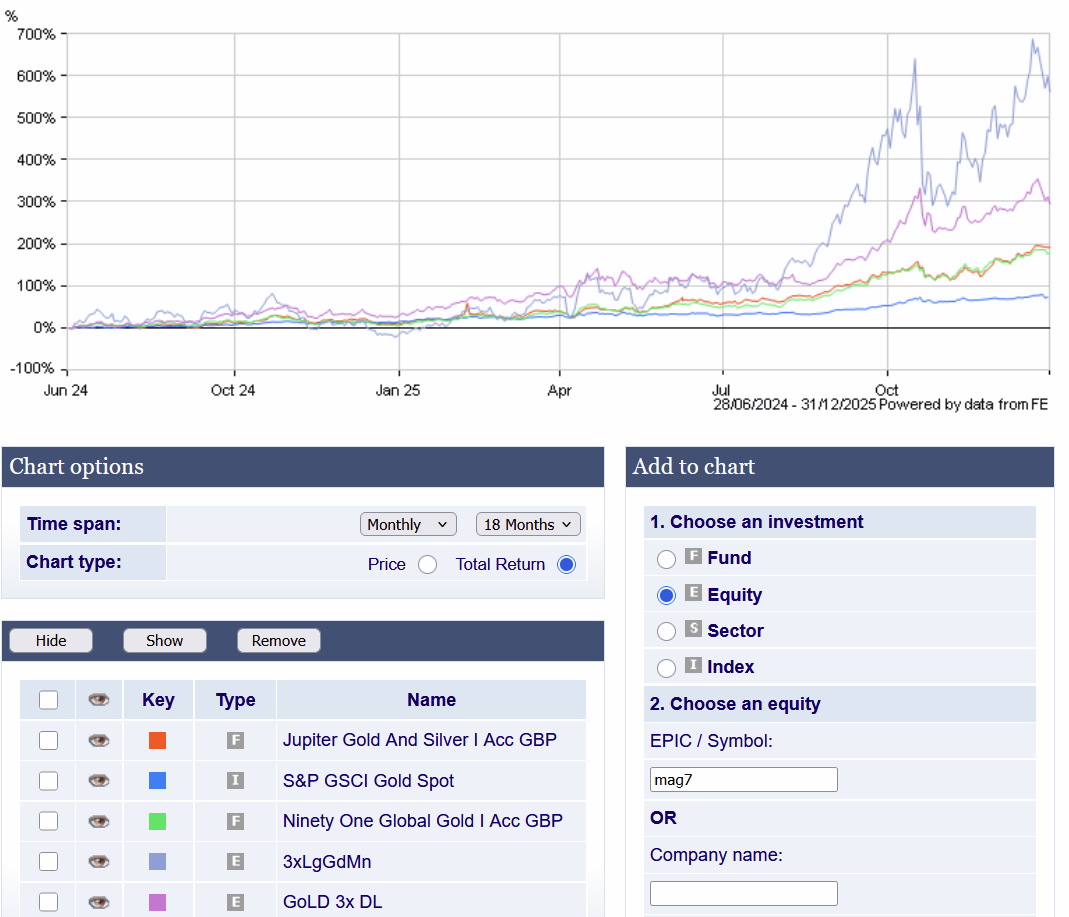This screenshot has width=1069, height=917.
Task: Click the equity type icon for GoLD 3x DL
Action: (x=235, y=902)
